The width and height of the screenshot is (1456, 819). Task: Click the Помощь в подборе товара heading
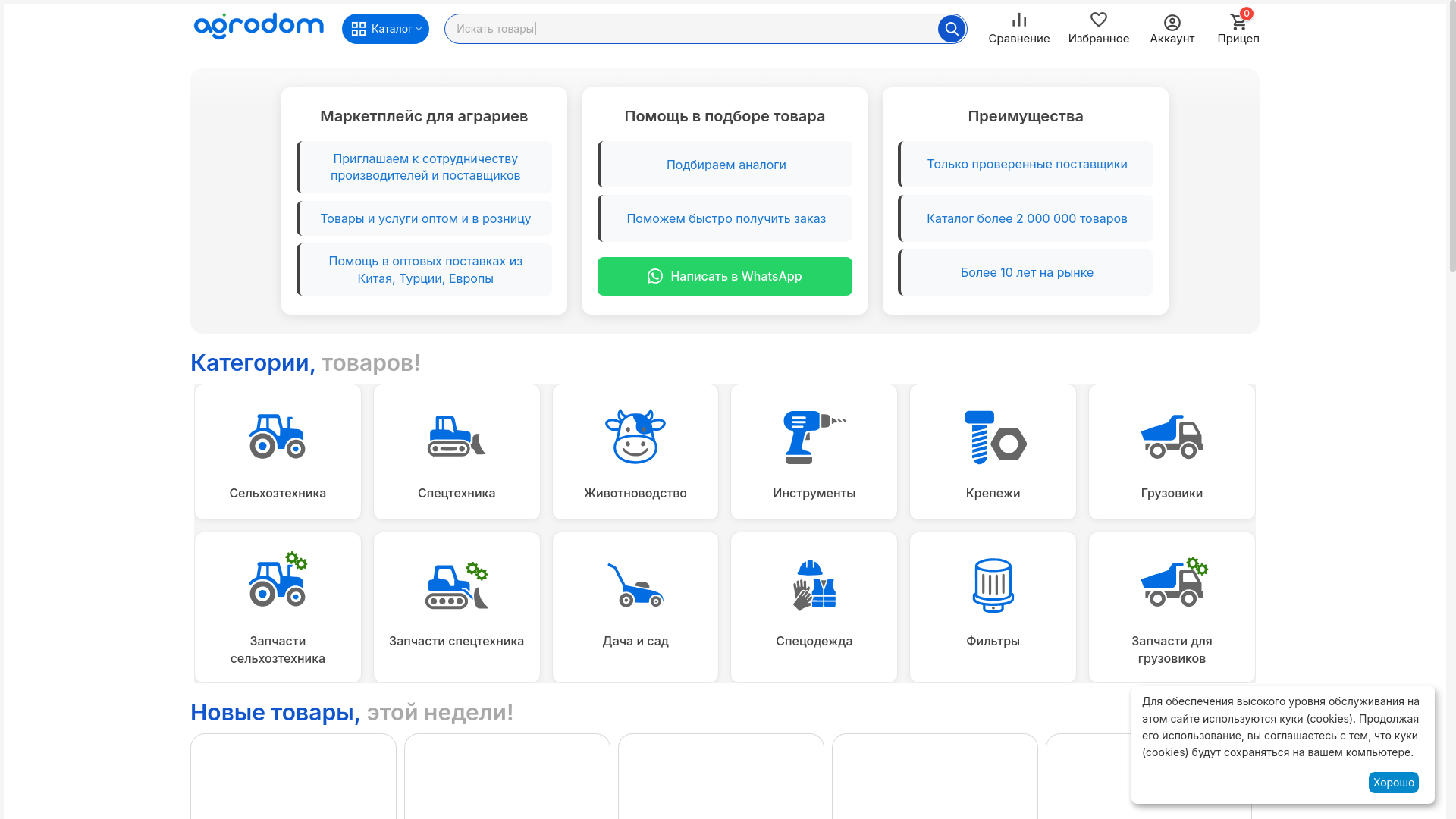pyautogui.click(x=725, y=116)
